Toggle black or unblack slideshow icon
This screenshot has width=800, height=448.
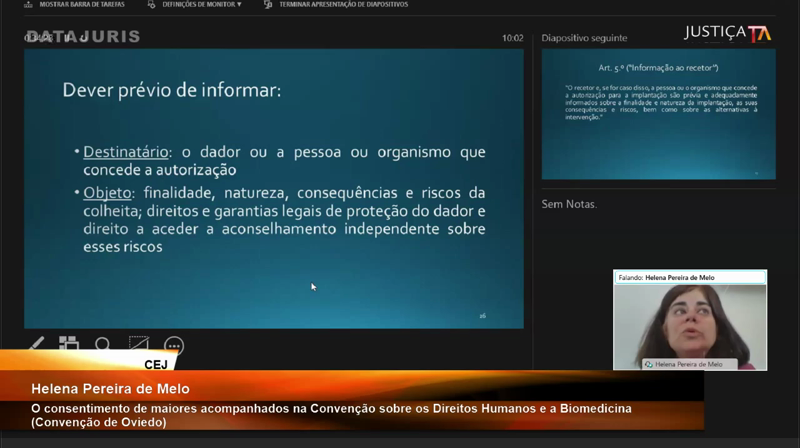pos(138,344)
